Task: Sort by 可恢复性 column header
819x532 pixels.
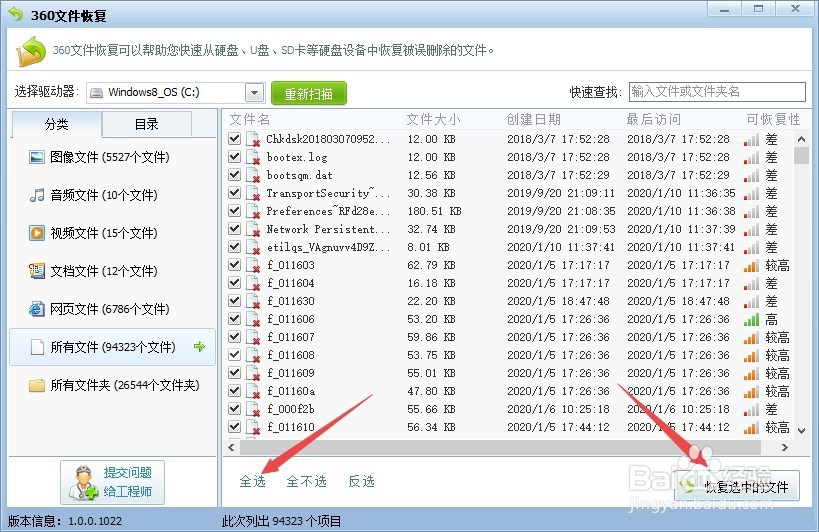Action: (773, 120)
